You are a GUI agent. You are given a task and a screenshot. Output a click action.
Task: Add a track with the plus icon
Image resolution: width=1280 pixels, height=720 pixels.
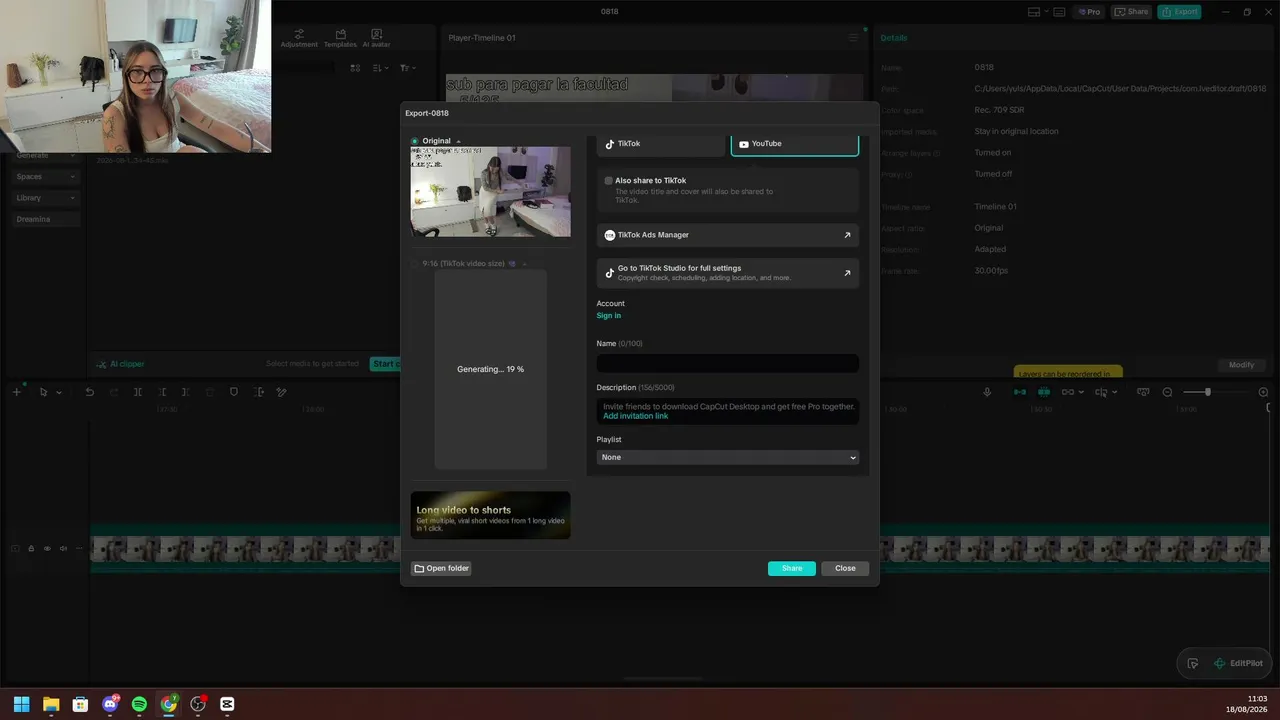[16, 392]
